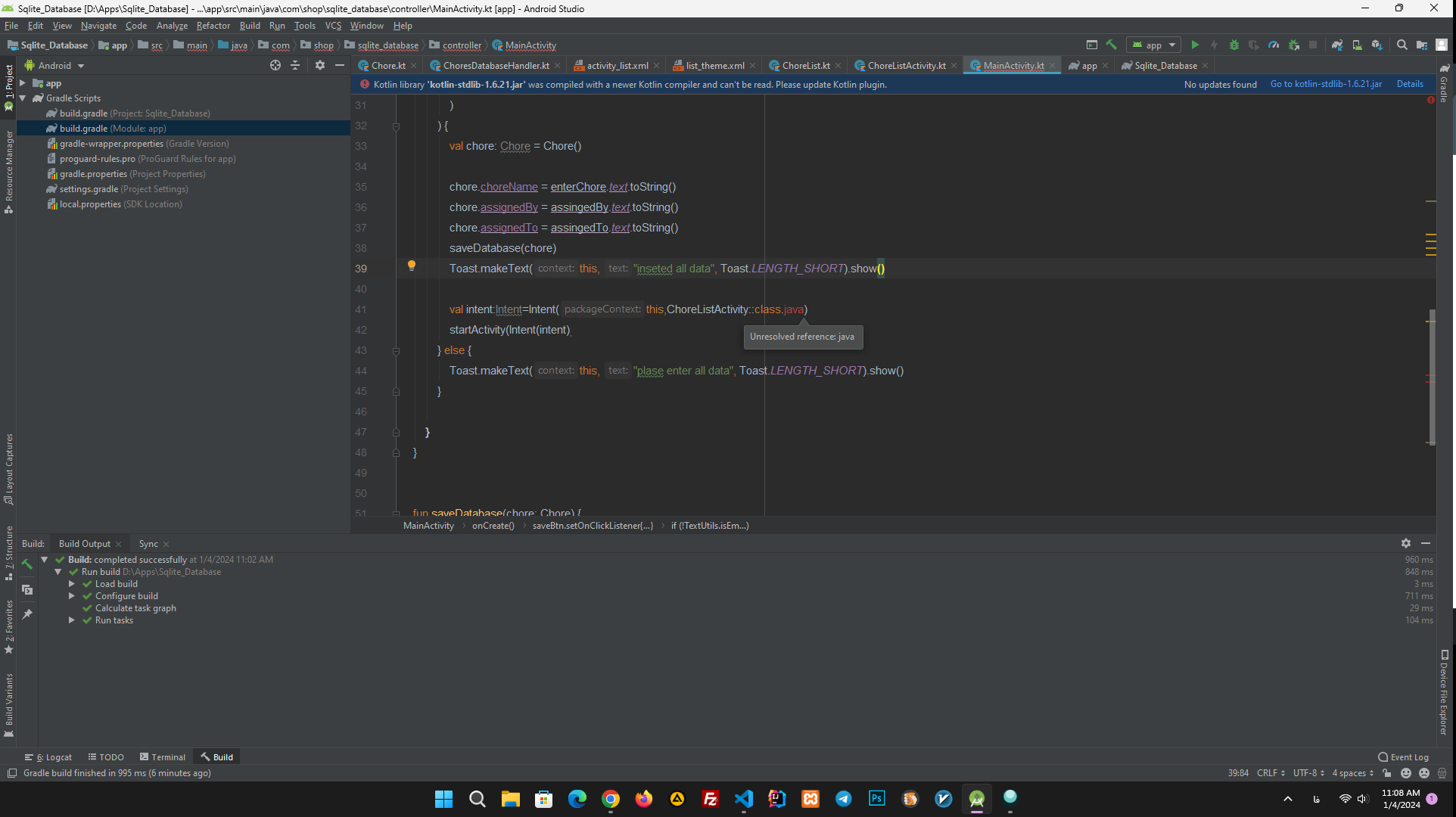This screenshot has width=1456, height=817.
Task: Select the lightbulb on line 39
Action: (412, 266)
